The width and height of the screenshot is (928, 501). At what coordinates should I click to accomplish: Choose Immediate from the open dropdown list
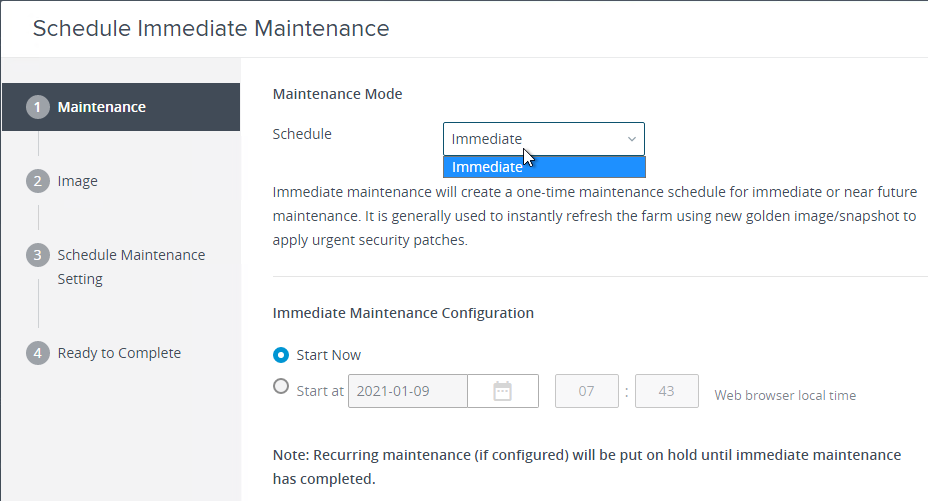click(544, 167)
